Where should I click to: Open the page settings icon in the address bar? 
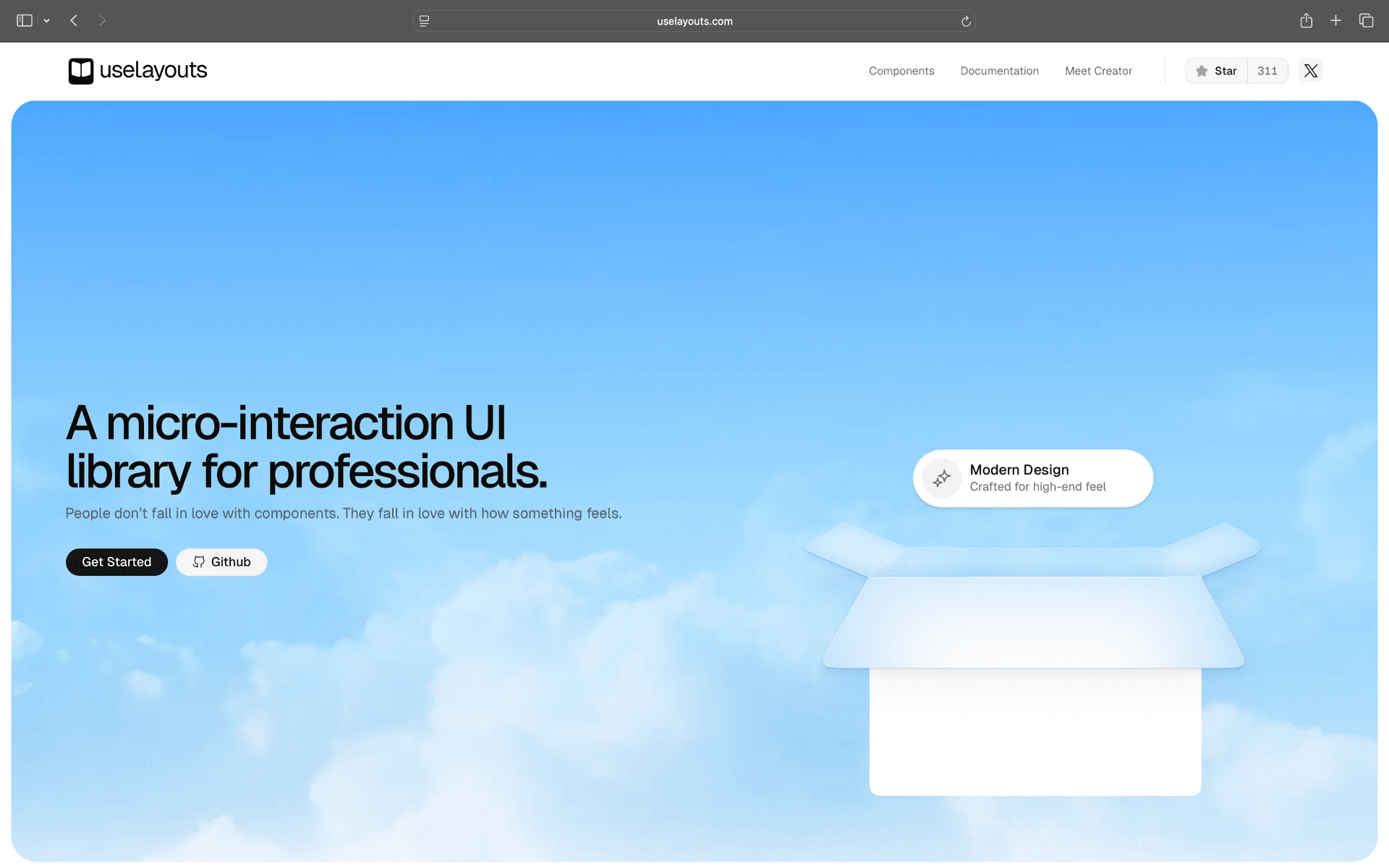[x=425, y=22]
